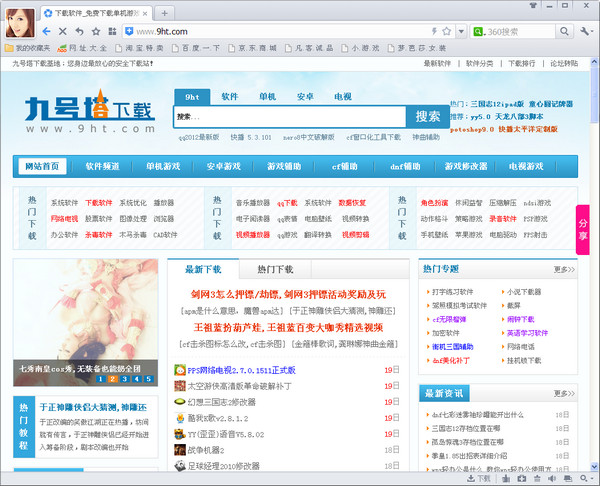Screen dimensions: 600x486
Task: Click 更多>> in the 热门专题 panel
Action: [x=564, y=269]
